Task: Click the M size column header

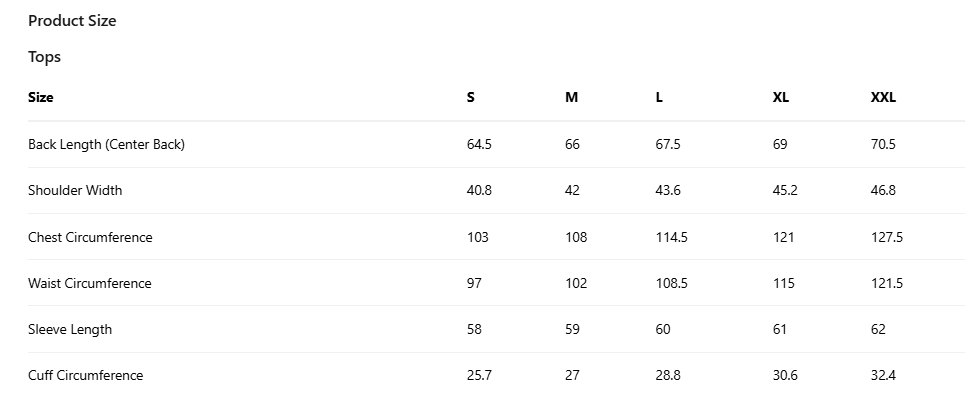Action: [x=571, y=97]
